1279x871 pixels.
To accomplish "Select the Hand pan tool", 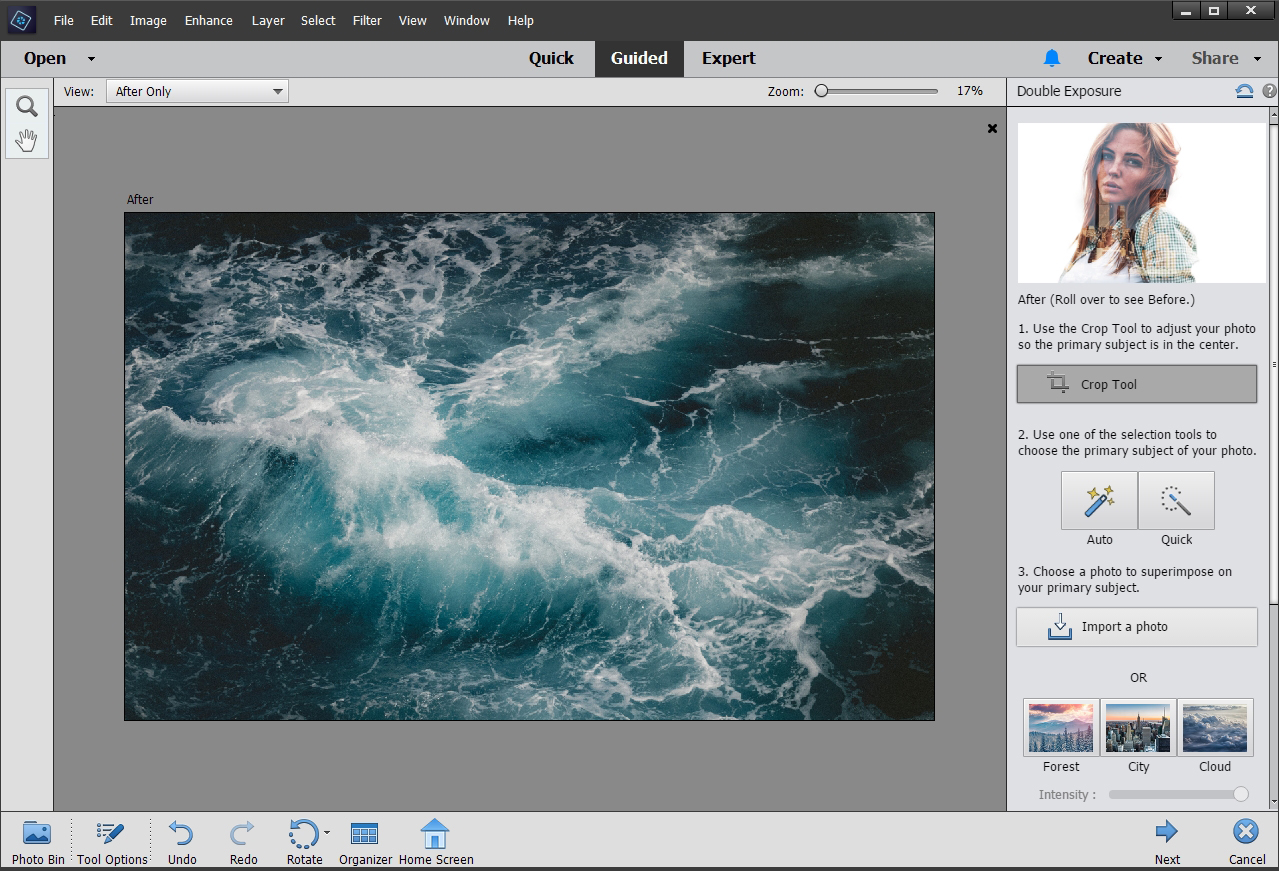I will click(x=27, y=140).
